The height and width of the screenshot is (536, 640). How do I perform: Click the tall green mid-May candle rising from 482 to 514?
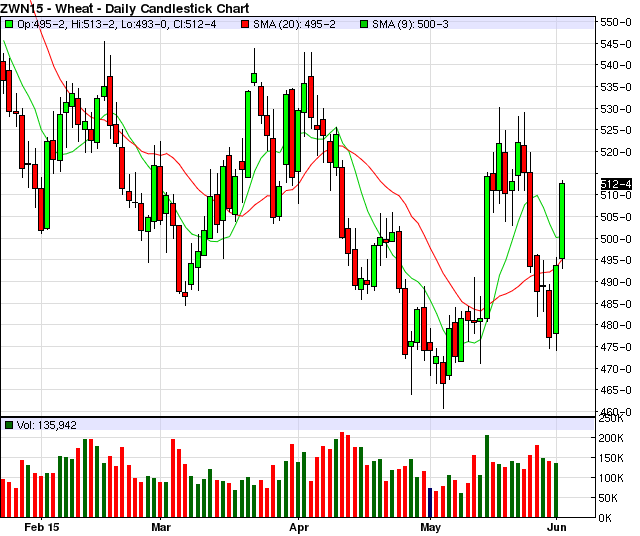tap(487, 247)
